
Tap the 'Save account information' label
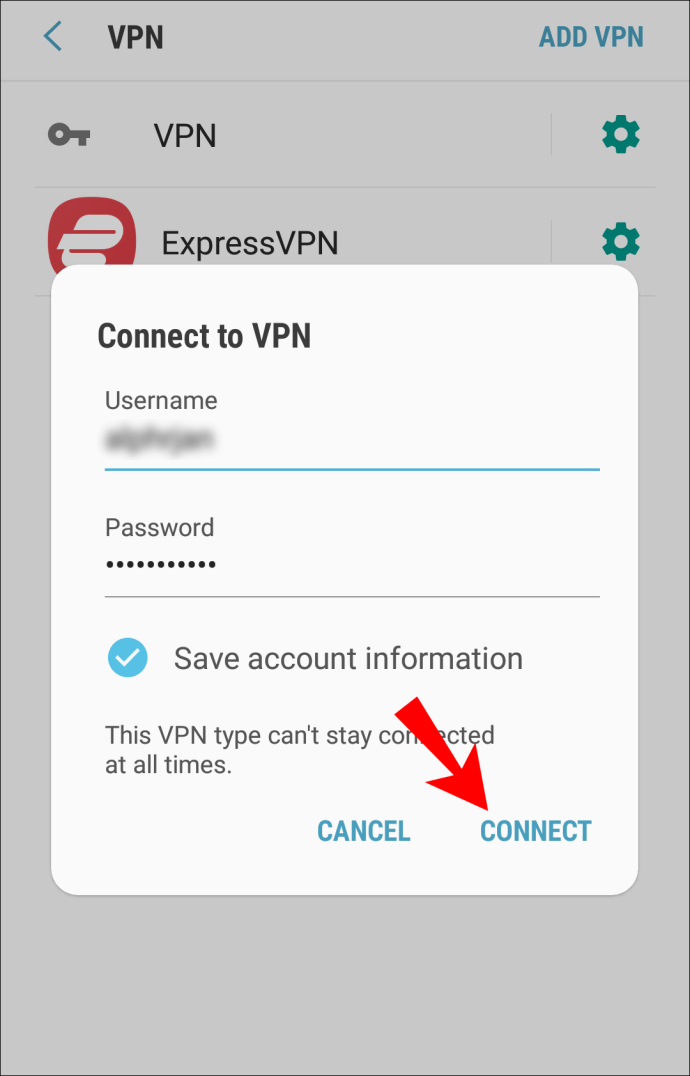pyautogui.click(x=348, y=658)
